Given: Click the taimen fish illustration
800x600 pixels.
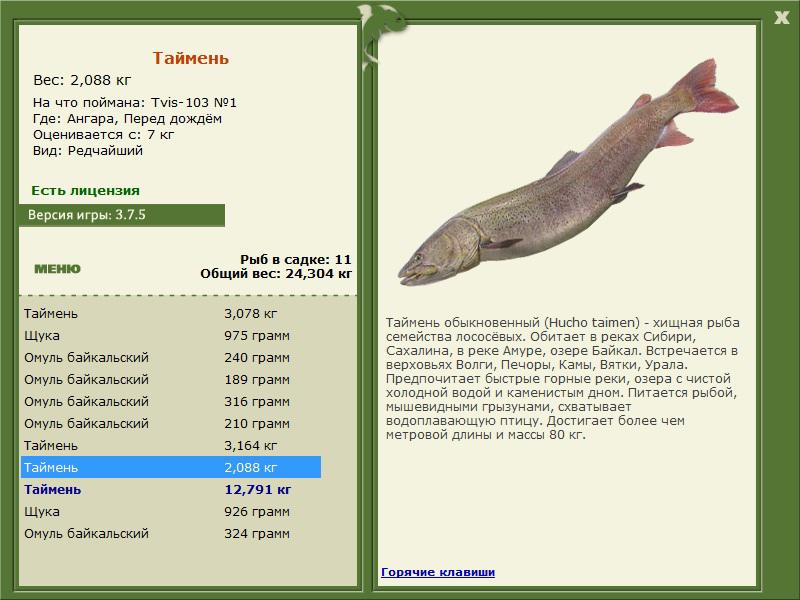Looking at the screenshot, I should (567, 172).
